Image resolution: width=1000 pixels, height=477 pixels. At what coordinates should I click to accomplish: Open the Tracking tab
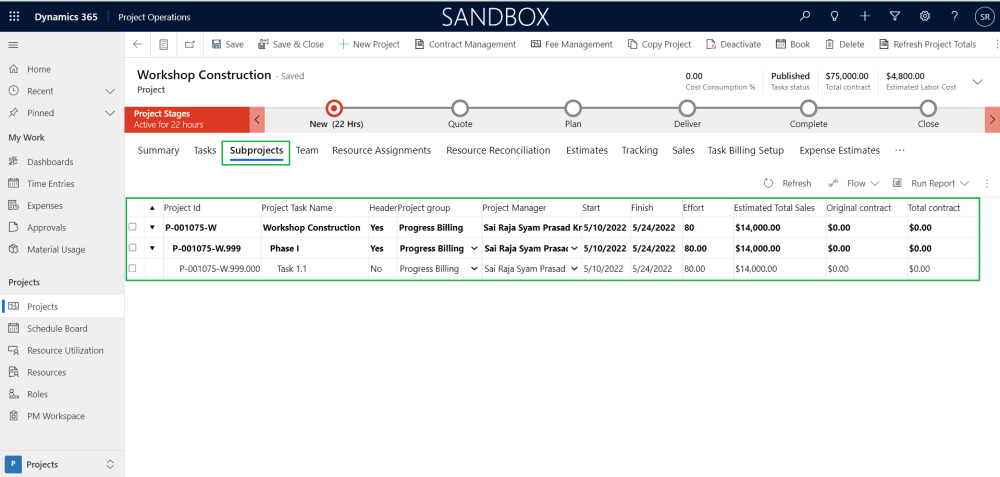(640, 150)
